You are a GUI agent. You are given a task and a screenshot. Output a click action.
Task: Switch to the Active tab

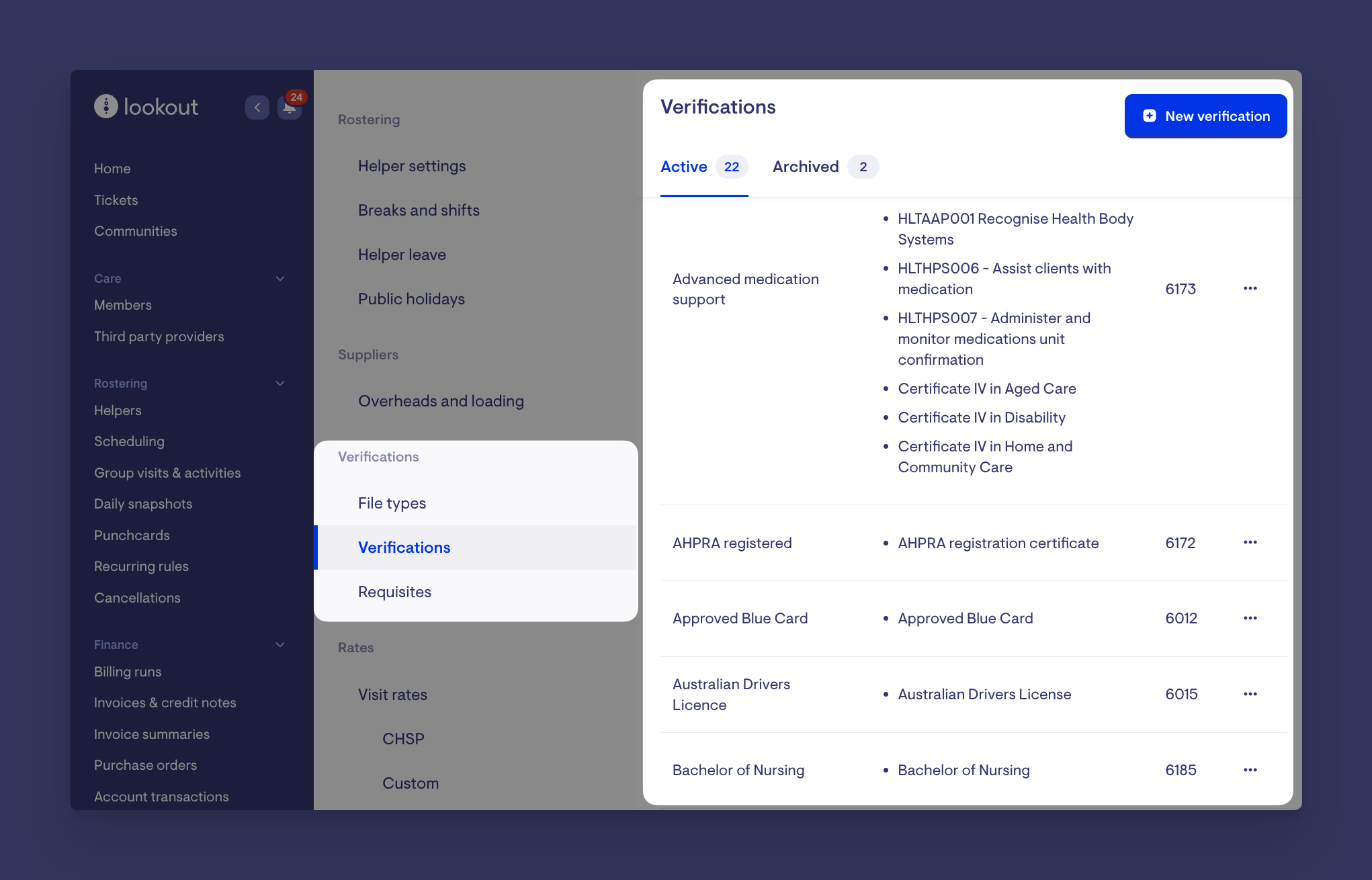pos(704,167)
